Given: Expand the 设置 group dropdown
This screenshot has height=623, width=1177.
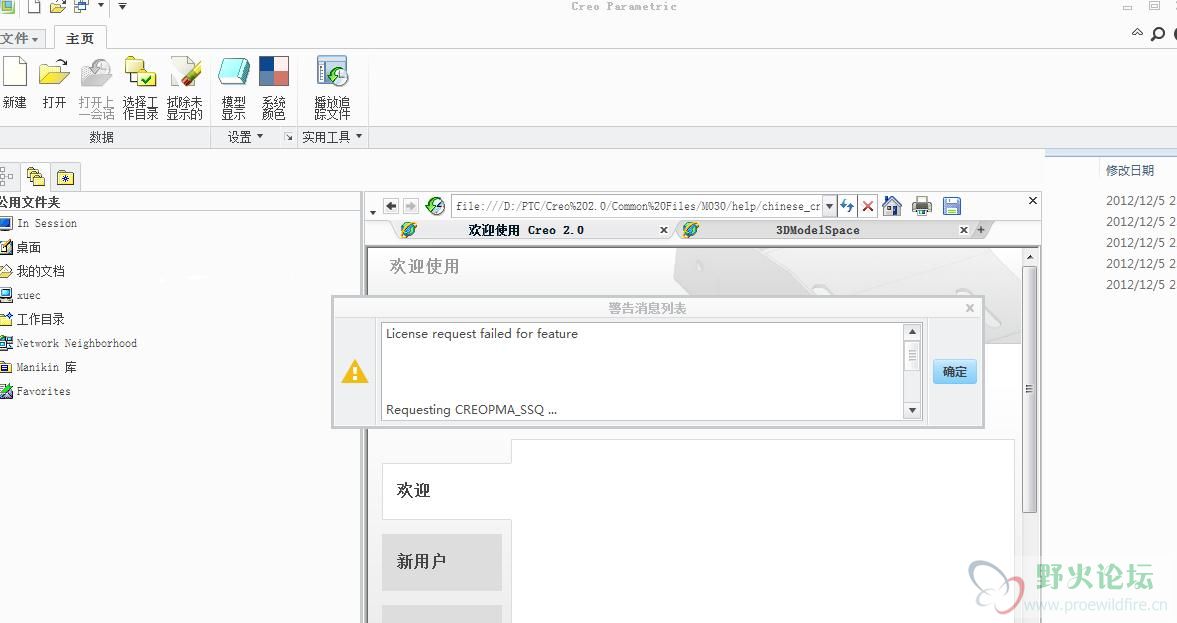Looking at the screenshot, I should pyautogui.click(x=245, y=137).
